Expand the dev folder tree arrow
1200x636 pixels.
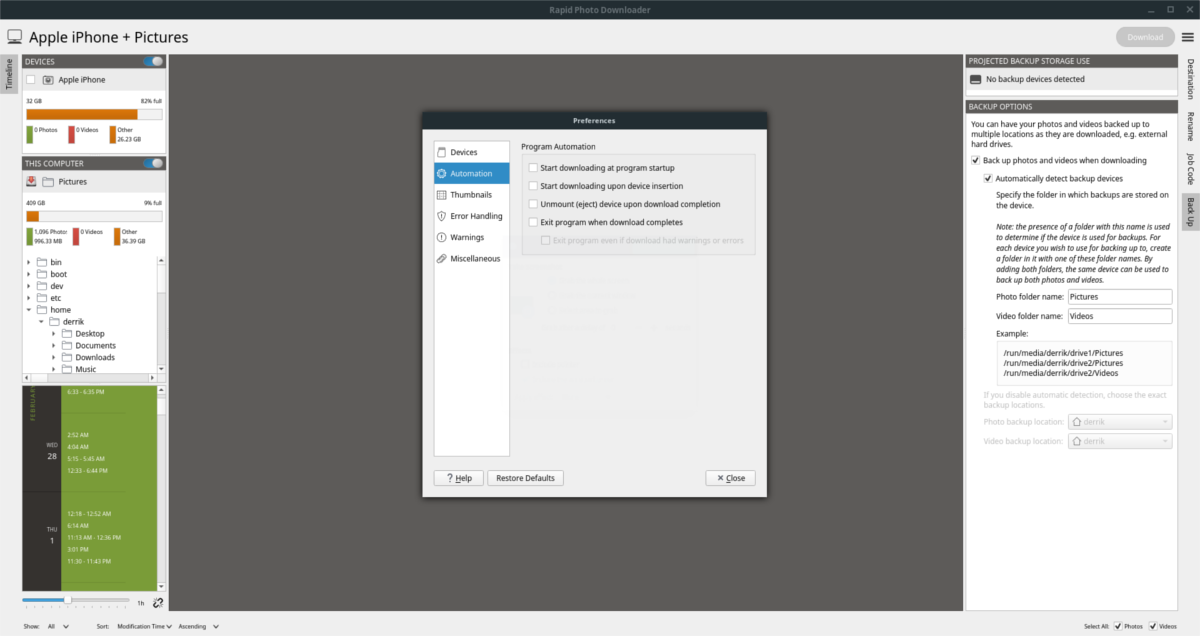coord(29,286)
